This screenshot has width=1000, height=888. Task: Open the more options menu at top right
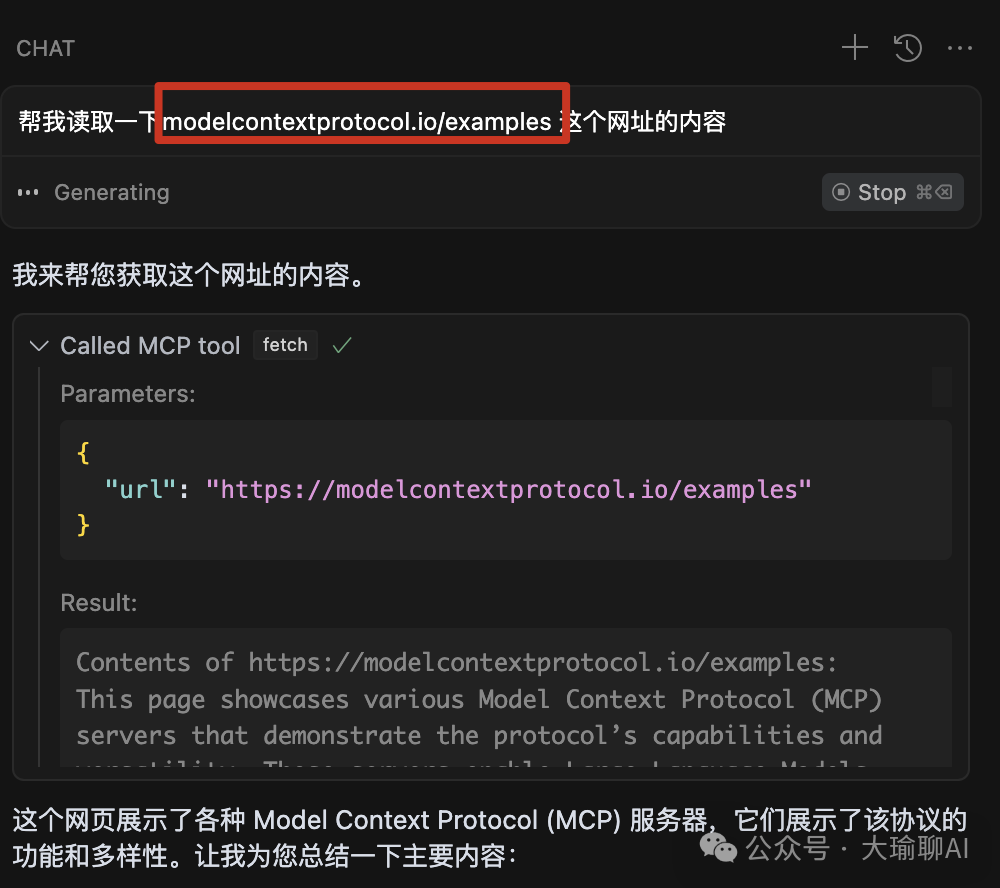(960, 47)
